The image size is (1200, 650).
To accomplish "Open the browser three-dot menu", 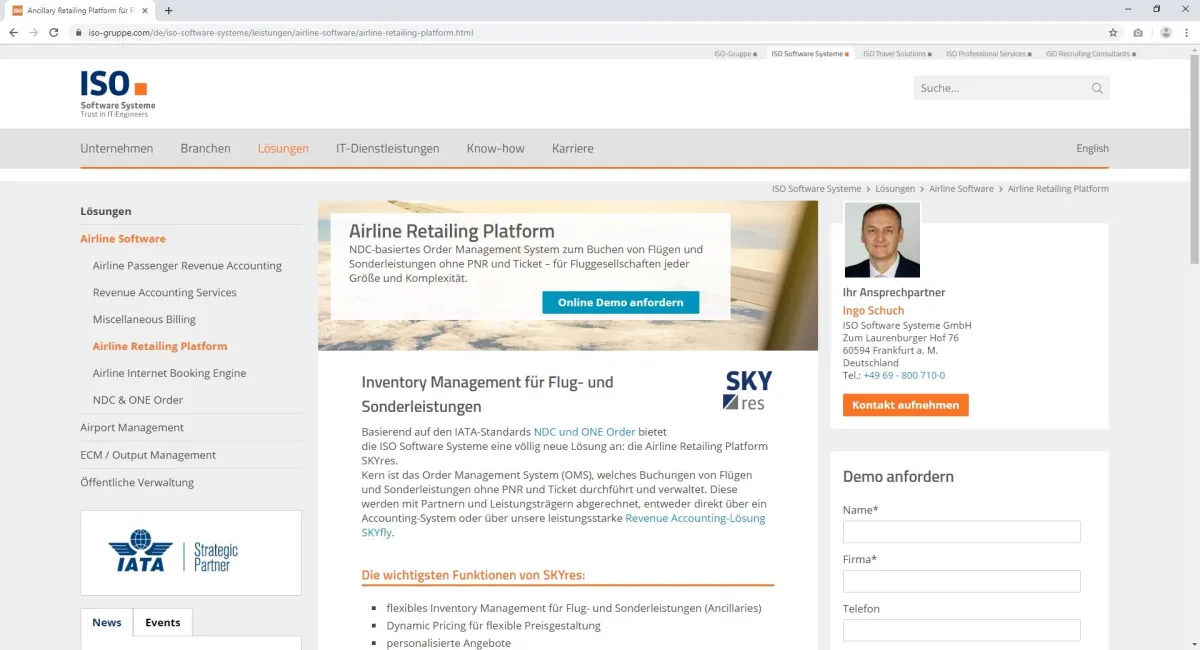I will 1188,32.
